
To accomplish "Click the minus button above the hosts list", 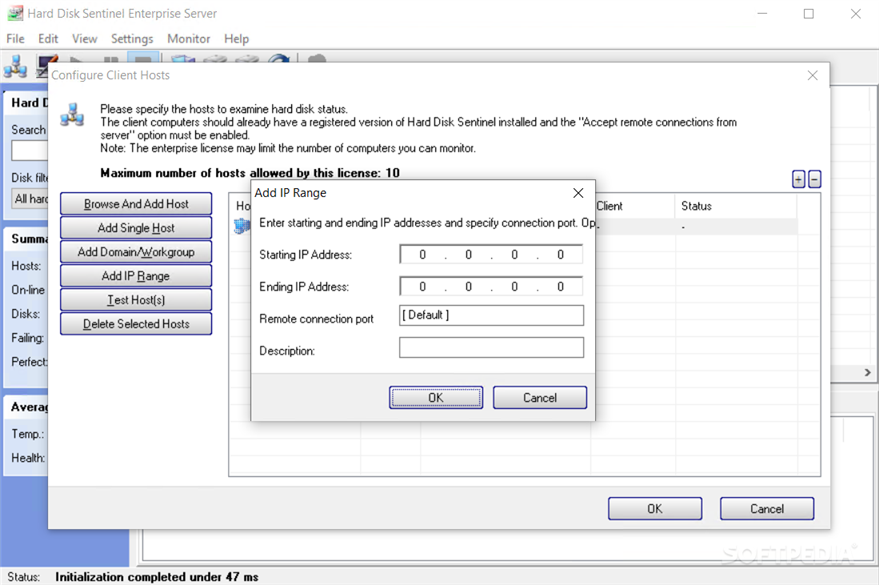I will (815, 179).
